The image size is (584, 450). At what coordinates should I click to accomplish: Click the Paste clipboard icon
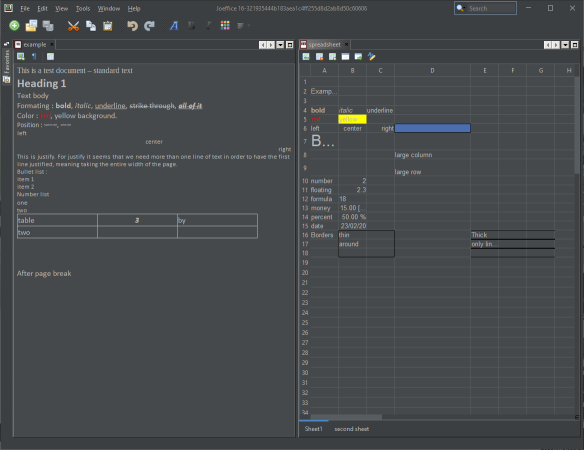108,26
